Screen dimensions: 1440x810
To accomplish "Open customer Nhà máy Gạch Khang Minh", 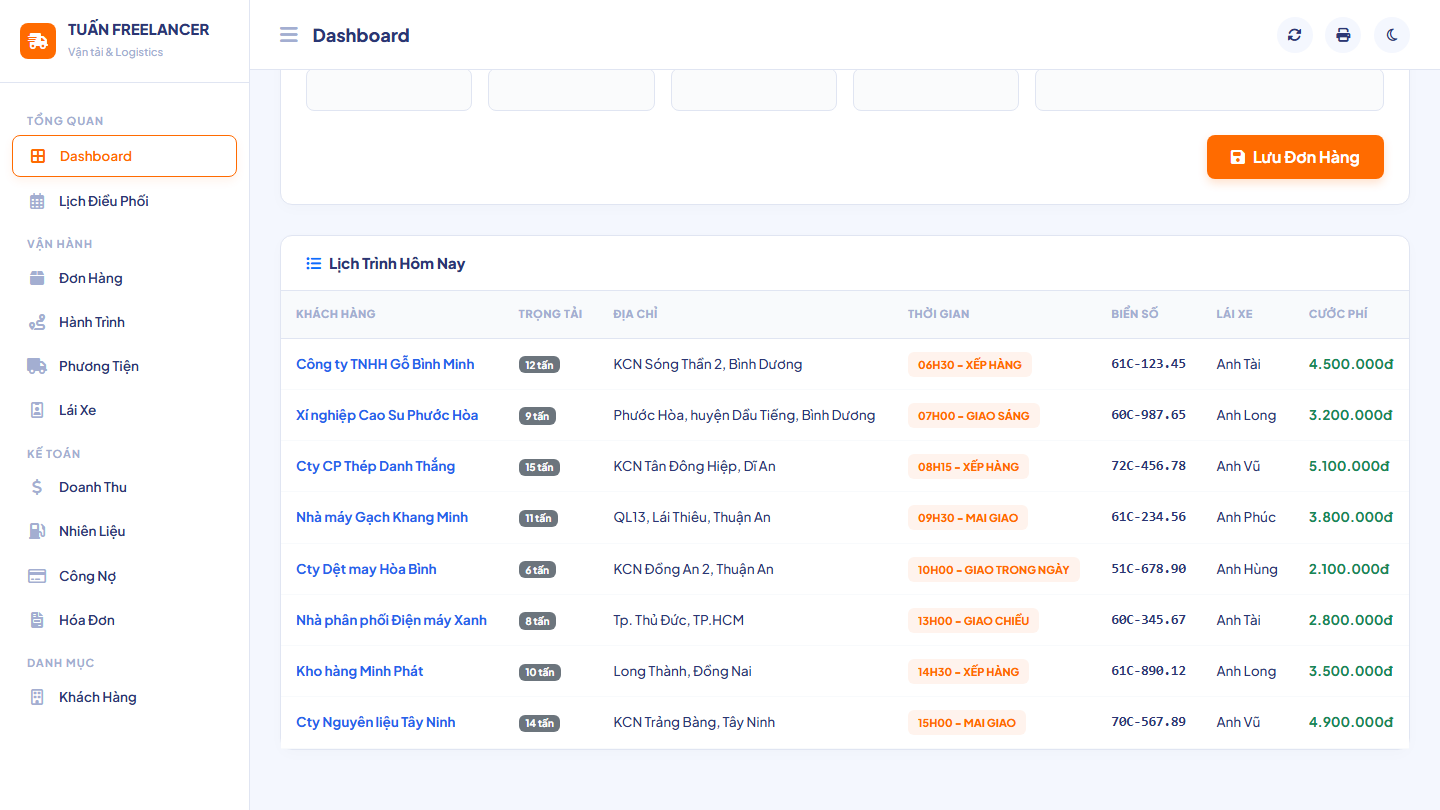I will (x=382, y=517).
